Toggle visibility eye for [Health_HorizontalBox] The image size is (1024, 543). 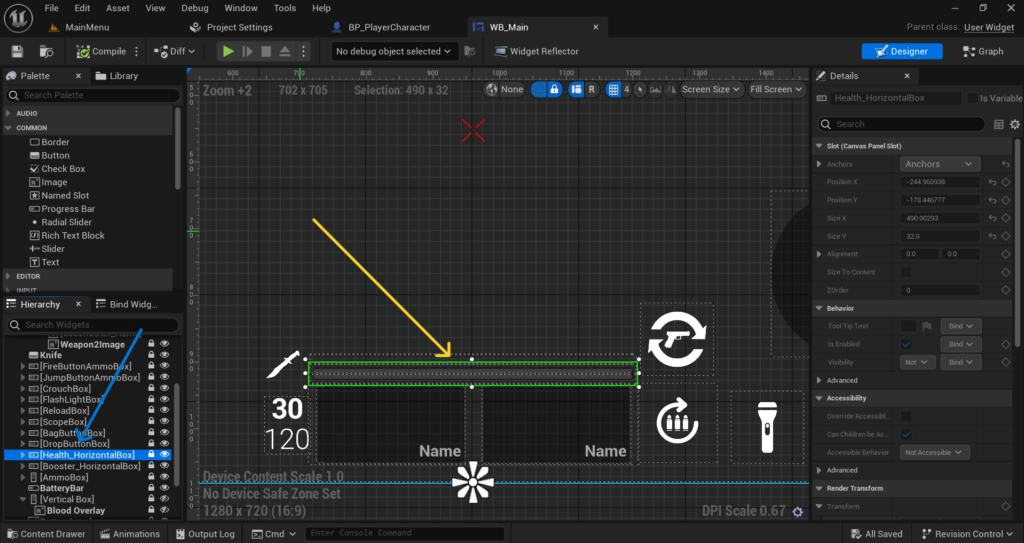pyautogui.click(x=165, y=455)
